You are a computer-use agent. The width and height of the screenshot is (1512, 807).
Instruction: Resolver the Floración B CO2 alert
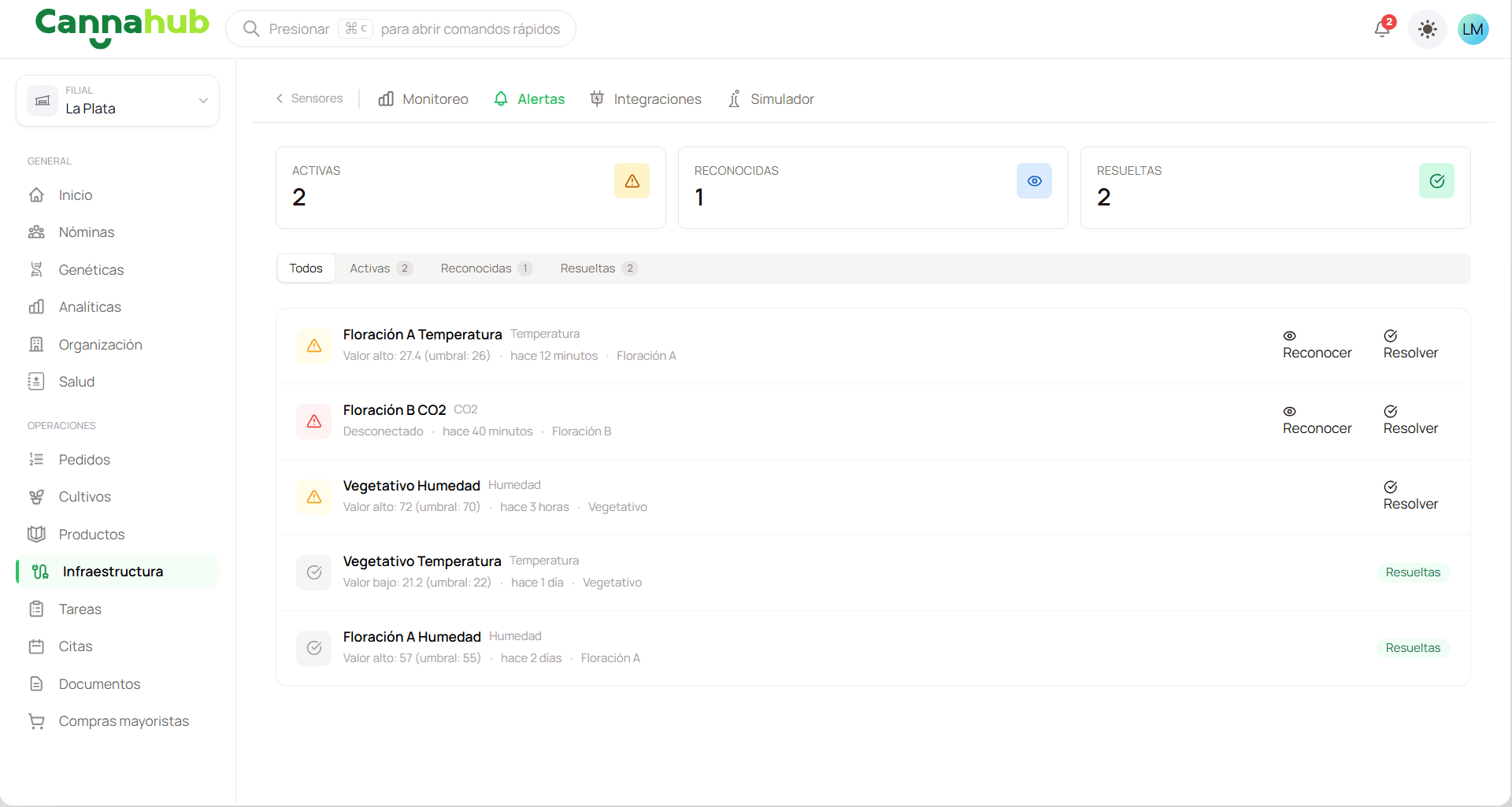(1410, 421)
